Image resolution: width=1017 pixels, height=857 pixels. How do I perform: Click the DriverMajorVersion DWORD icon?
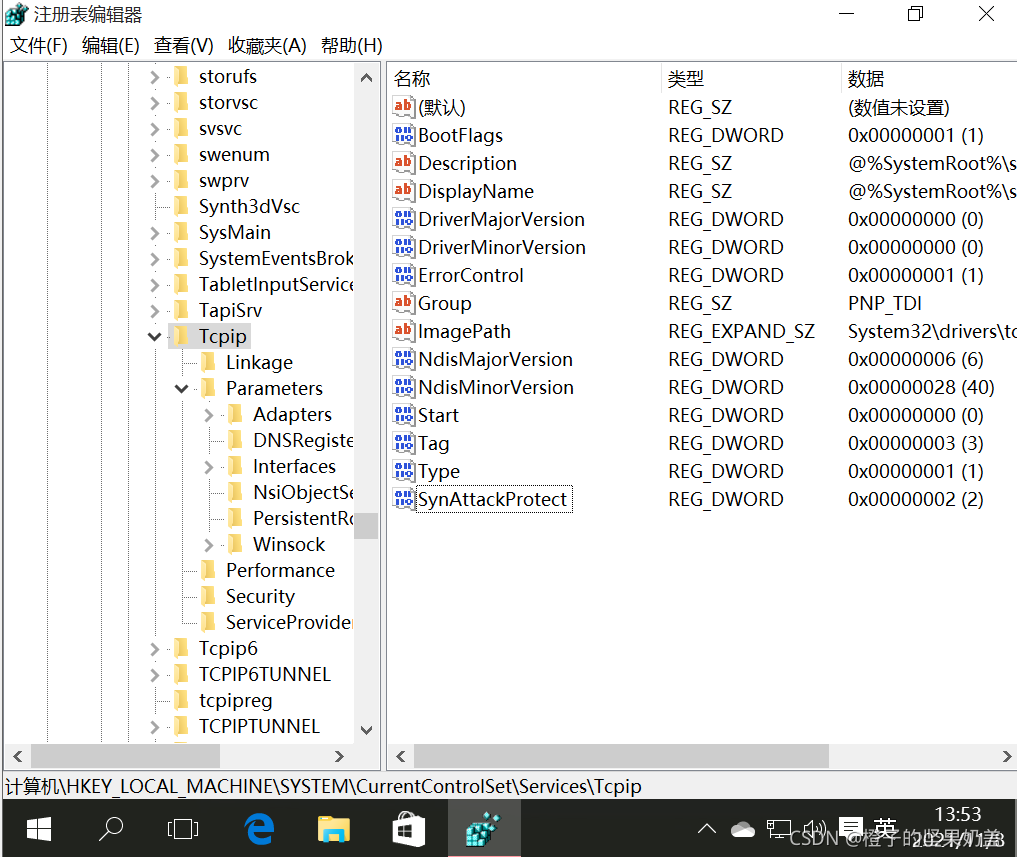click(x=403, y=219)
